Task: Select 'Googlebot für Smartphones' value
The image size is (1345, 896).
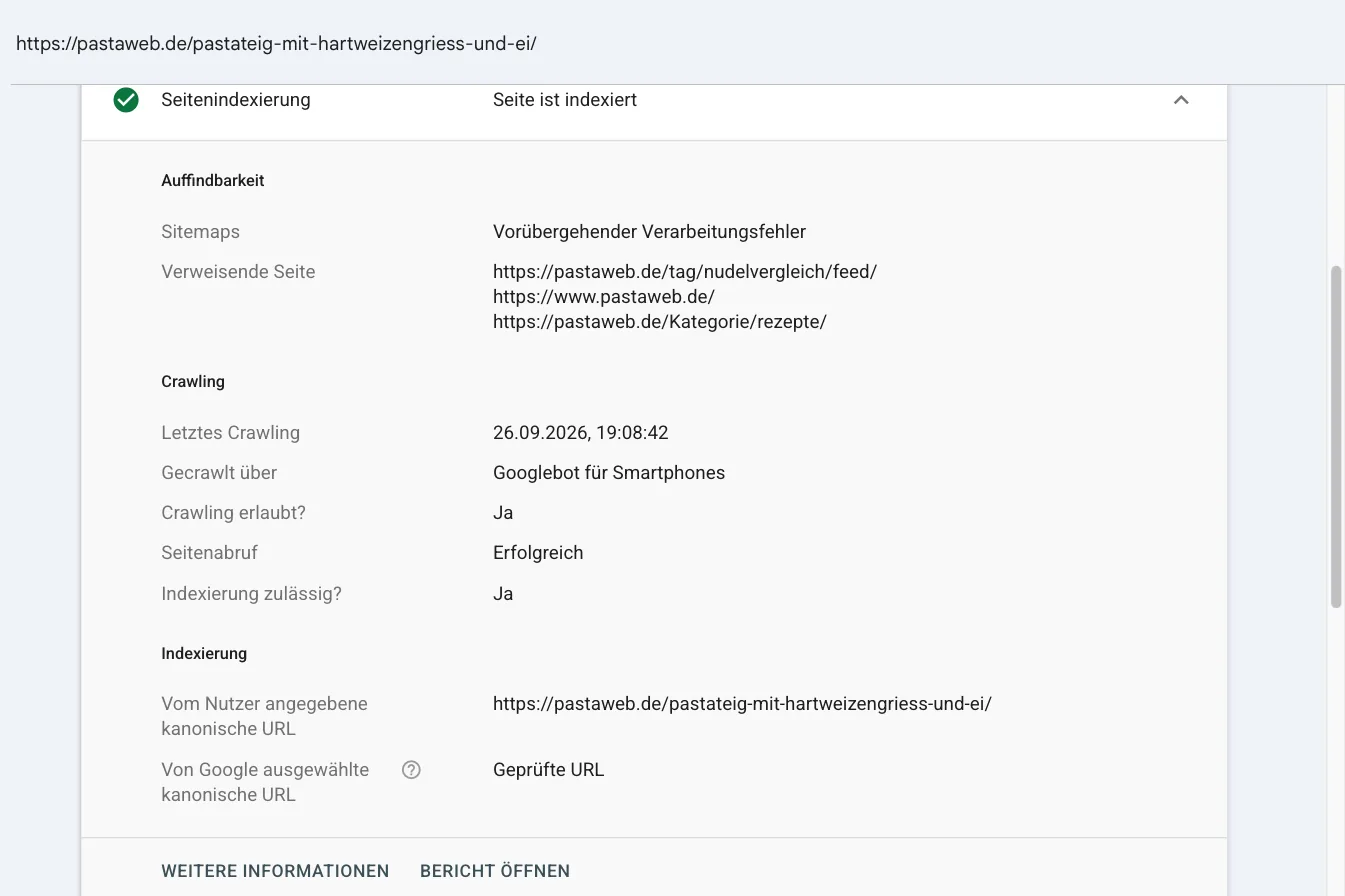Action: tap(609, 473)
